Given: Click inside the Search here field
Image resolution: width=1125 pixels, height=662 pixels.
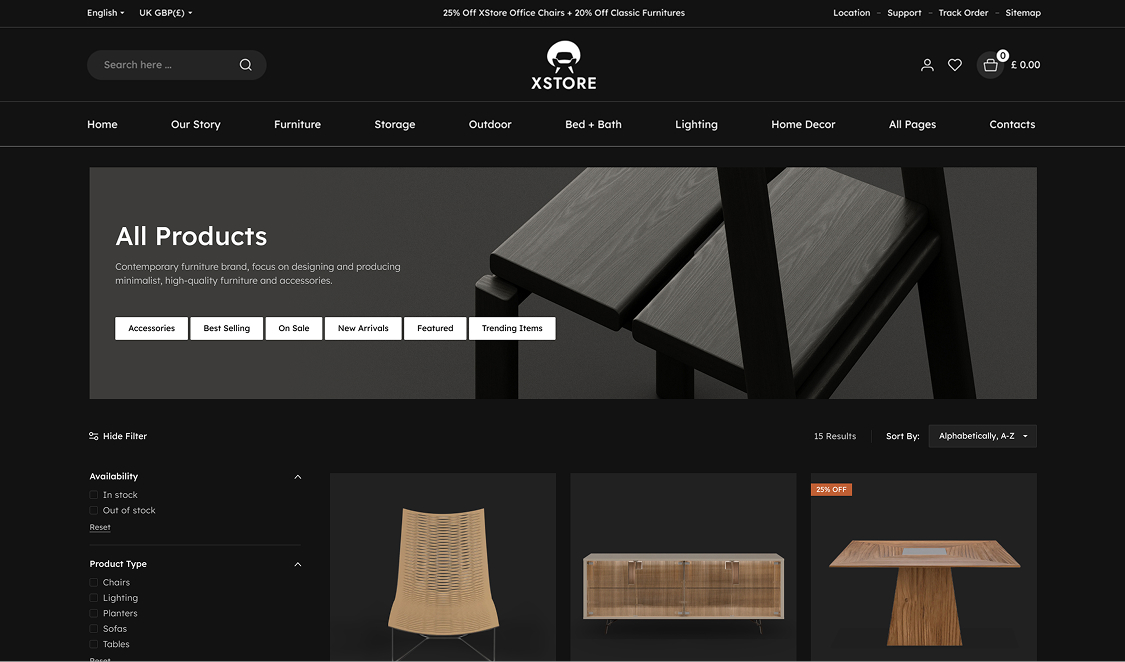Looking at the screenshot, I should [160, 65].
